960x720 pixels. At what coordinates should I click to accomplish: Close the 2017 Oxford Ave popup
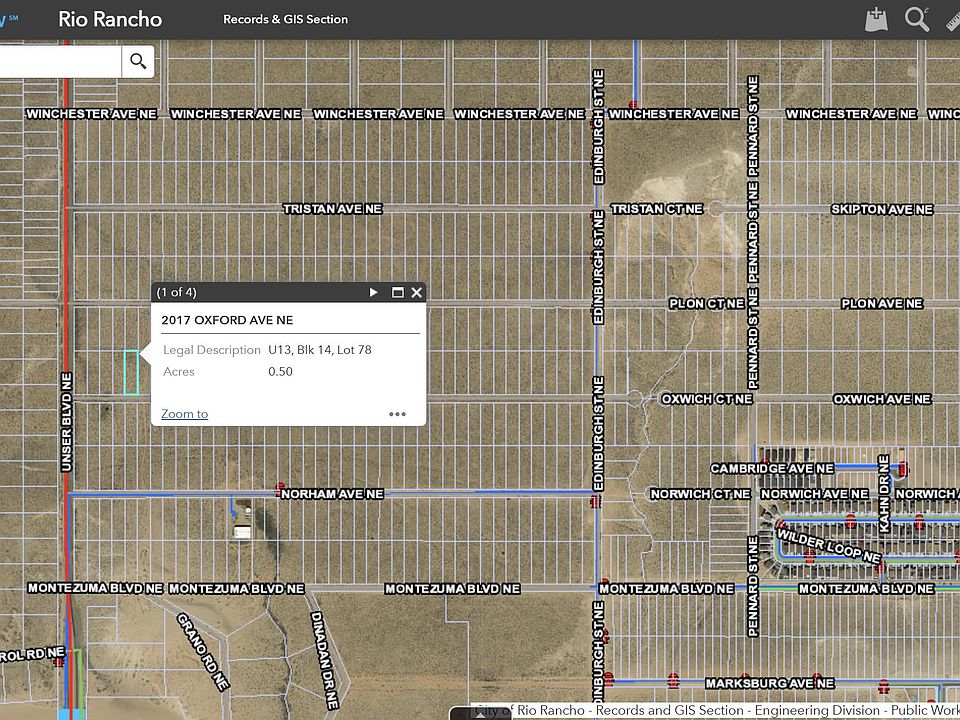pyautogui.click(x=417, y=293)
